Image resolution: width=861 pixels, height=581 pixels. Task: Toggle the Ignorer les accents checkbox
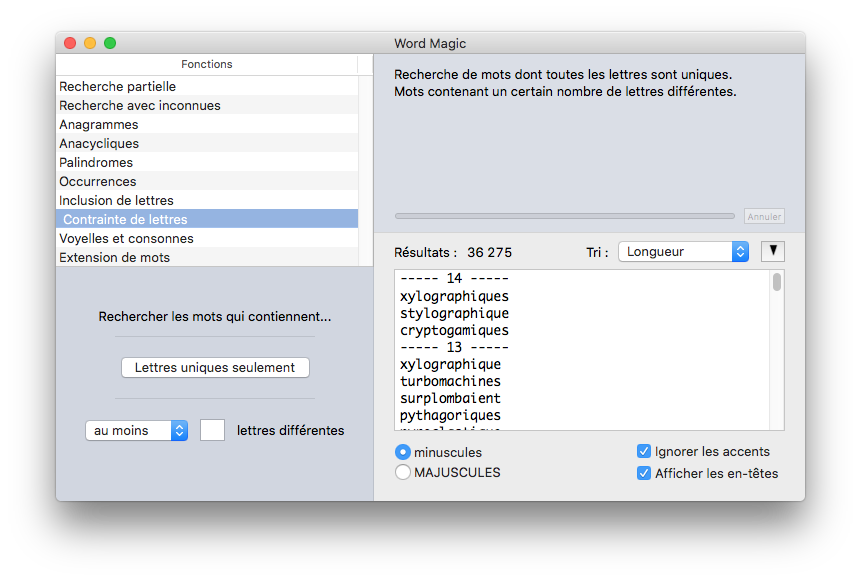click(x=644, y=452)
